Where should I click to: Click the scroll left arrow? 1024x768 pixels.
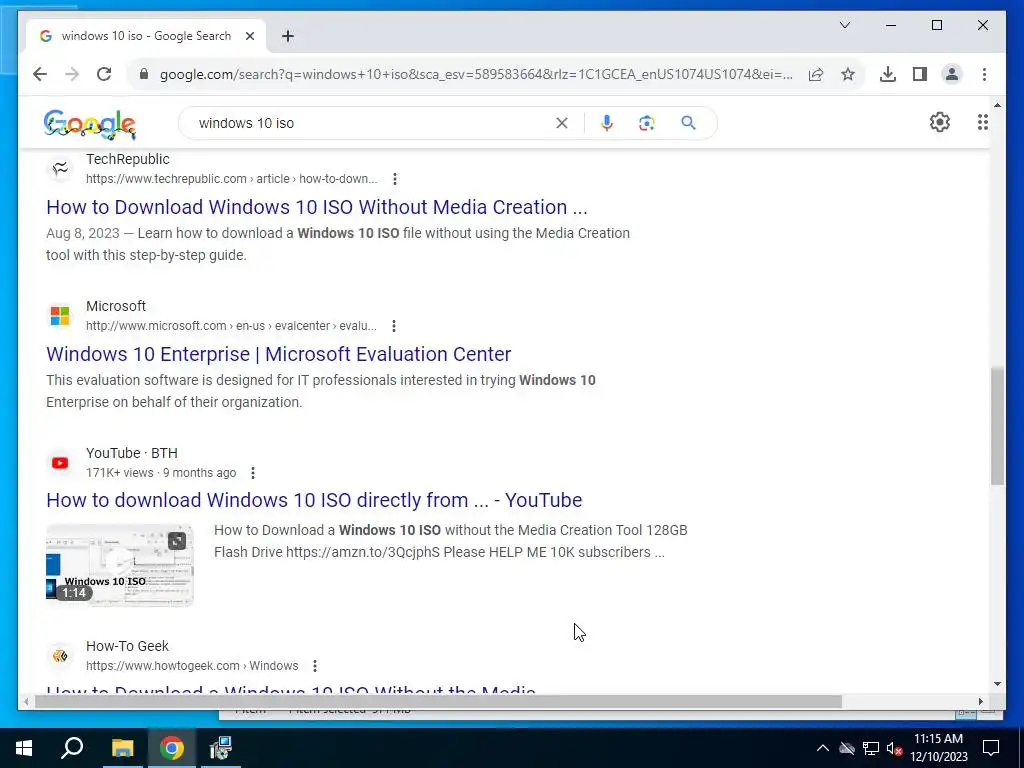tap(25, 701)
